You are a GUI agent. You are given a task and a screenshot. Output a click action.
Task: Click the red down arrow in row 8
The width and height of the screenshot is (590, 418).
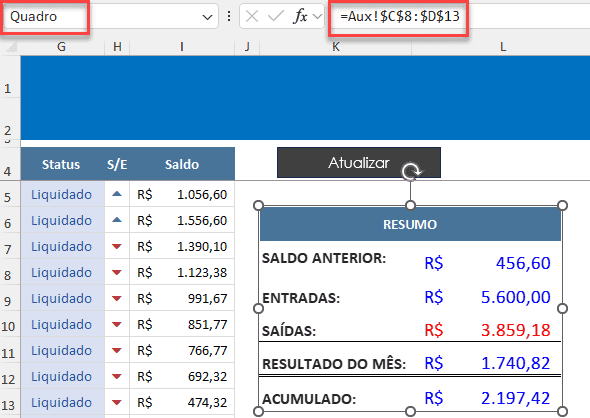click(x=117, y=272)
